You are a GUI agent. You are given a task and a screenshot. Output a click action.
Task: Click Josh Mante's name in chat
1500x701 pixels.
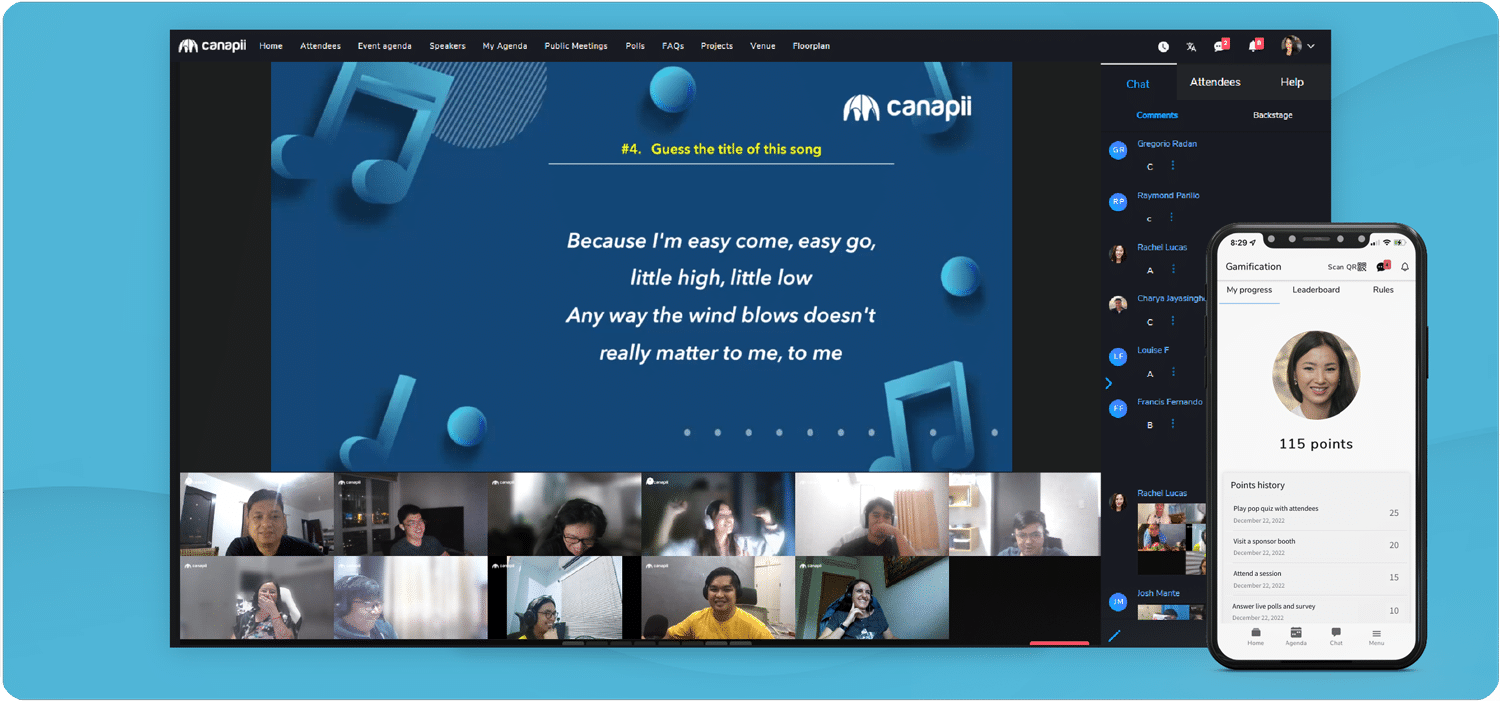point(1158,593)
